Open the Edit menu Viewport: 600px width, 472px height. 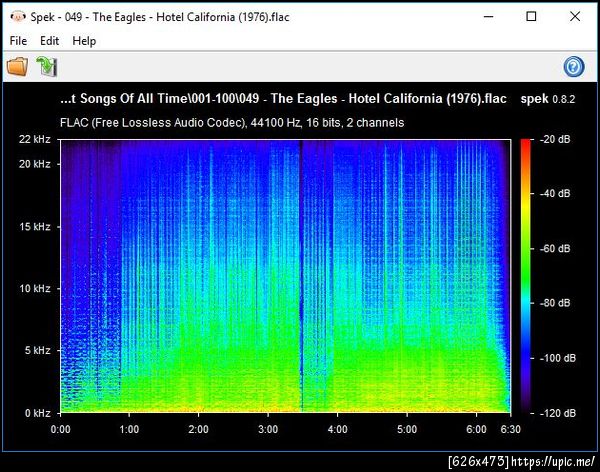[x=49, y=41]
